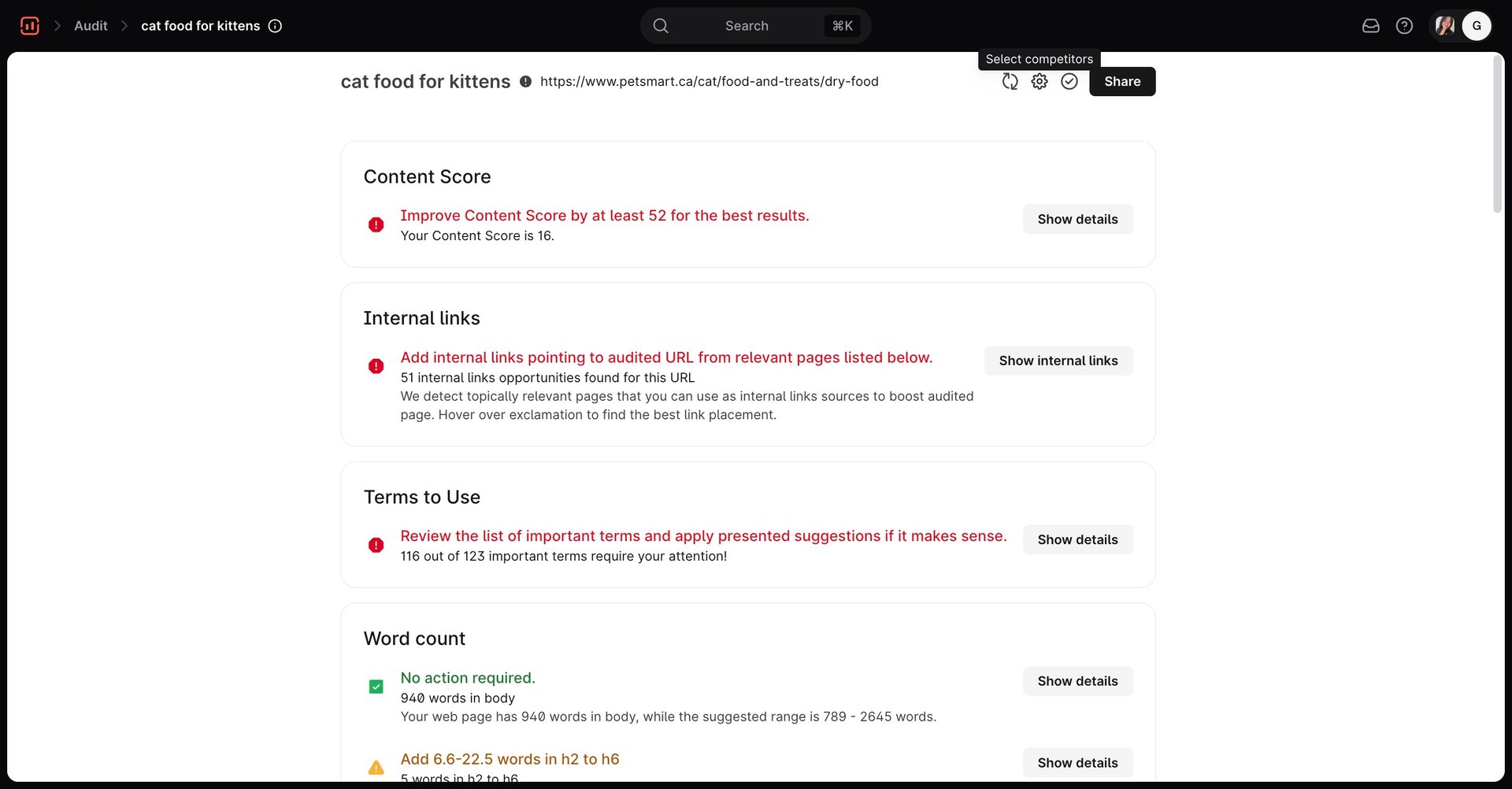Click the yellow warning triangle for h2 to h6
Screen dimensions: 1512x789
click(376, 768)
